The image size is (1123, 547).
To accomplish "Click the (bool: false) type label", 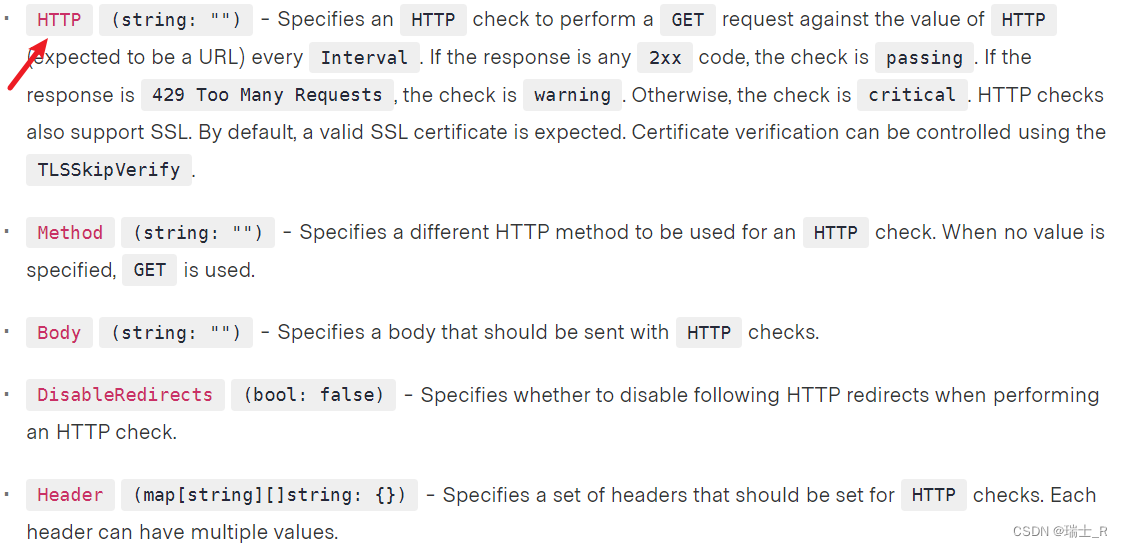I will click(313, 395).
